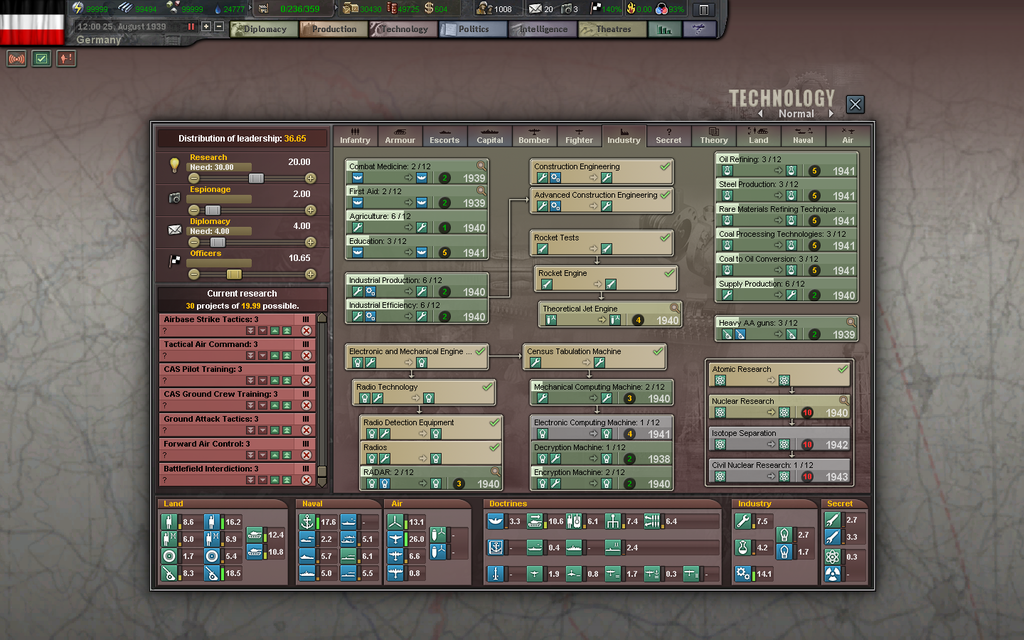Increase Research leadership with plus button
The image size is (1024, 640).
pyautogui.click(x=310, y=178)
